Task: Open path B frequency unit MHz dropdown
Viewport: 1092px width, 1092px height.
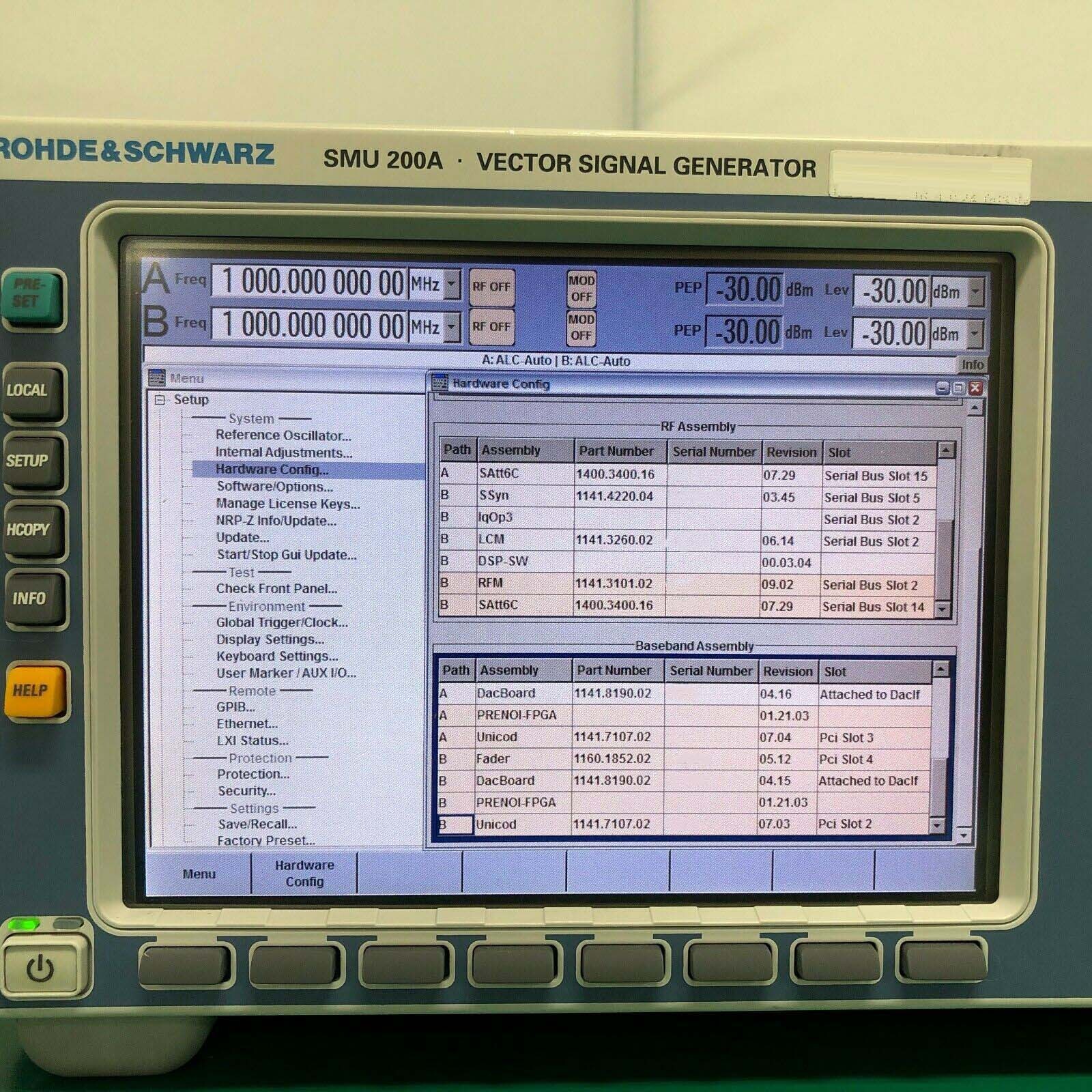Action: click(452, 326)
